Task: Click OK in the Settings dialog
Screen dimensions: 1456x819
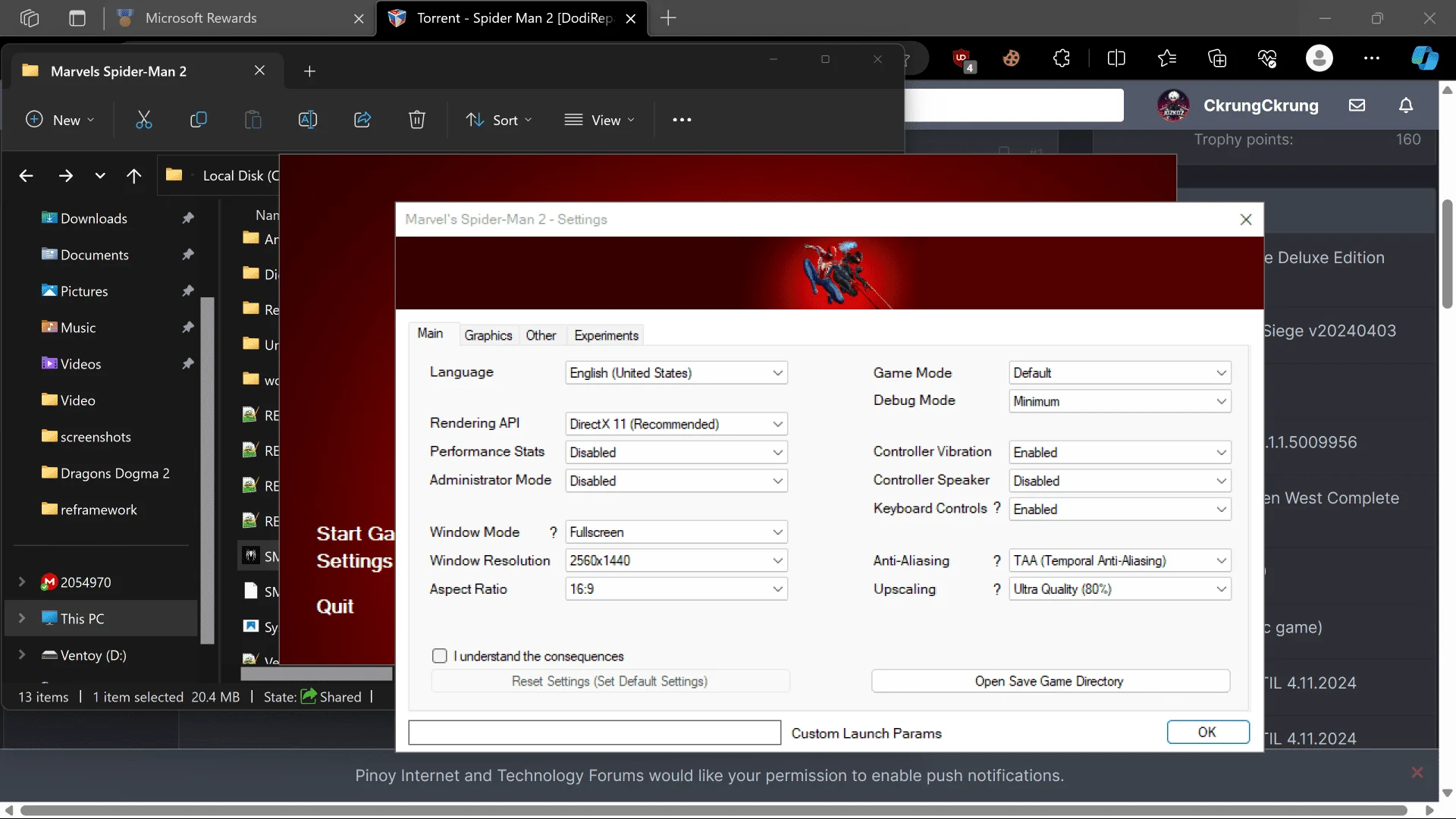Action: pyautogui.click(x=1208, y=732)
